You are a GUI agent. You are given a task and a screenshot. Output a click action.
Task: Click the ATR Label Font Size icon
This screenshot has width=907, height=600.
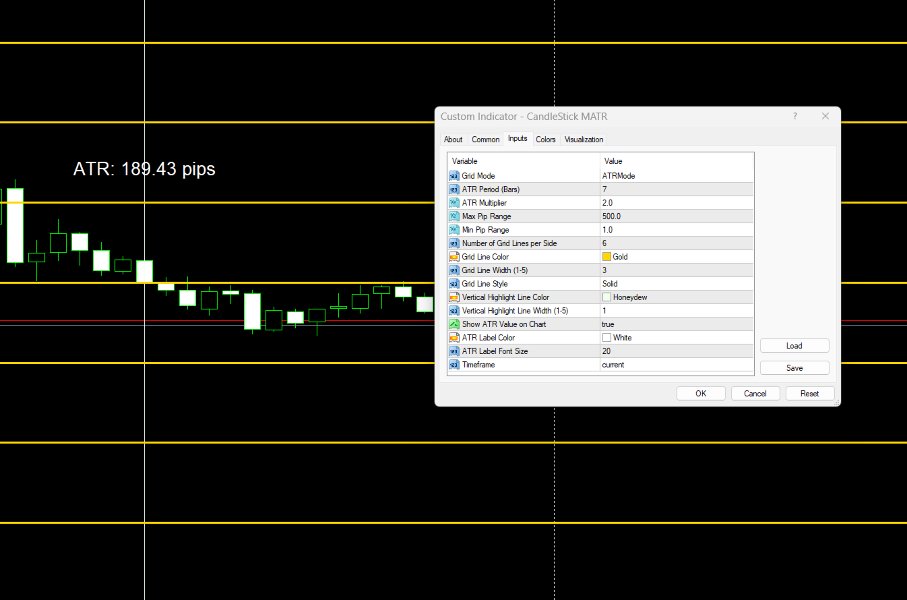coord(454,350)
